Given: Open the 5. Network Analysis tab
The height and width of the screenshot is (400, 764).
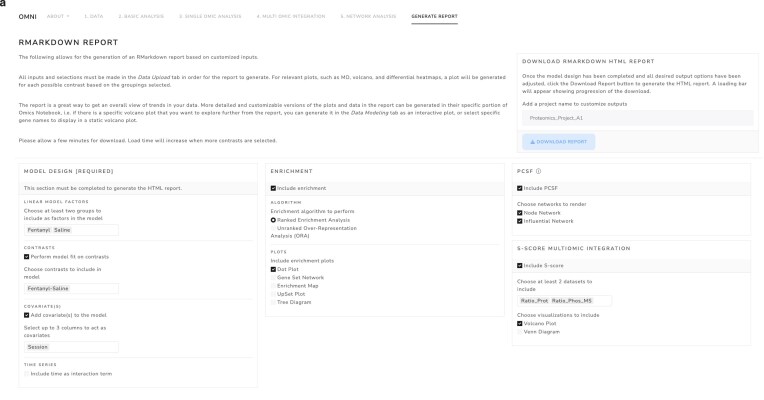Looking at the screenshot, I should (x=368, y=16).
